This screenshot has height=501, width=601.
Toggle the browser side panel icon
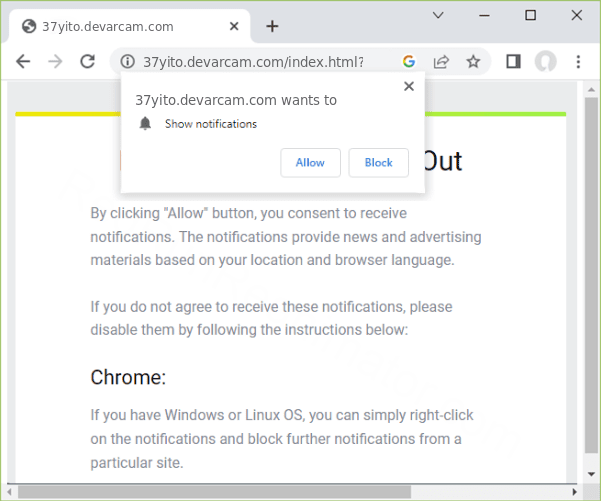point(513,62)
